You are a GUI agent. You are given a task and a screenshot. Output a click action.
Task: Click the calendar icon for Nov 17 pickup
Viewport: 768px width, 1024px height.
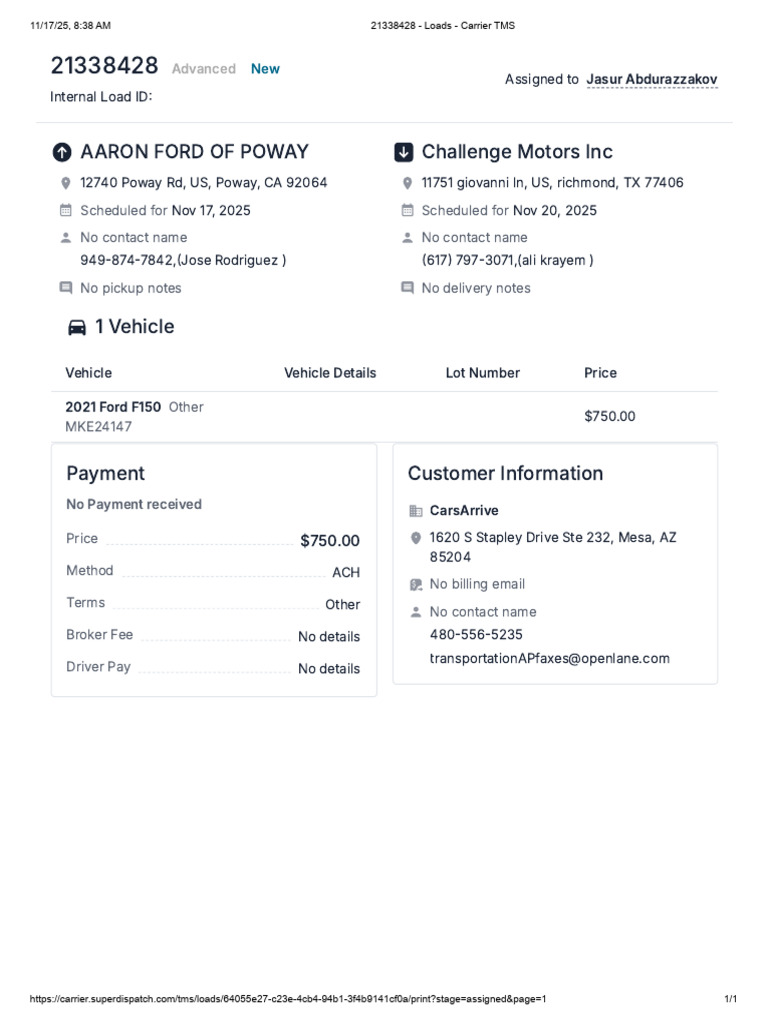(65, 210)
